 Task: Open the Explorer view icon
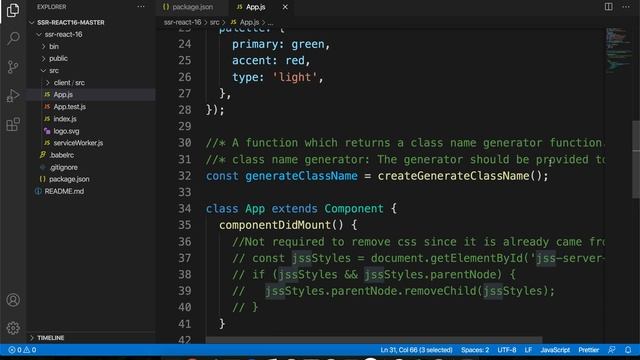pyautogui.click(x=13, y=10)
